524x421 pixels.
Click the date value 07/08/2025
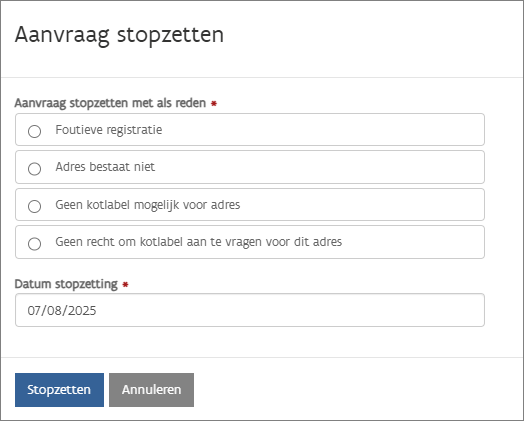62,310
